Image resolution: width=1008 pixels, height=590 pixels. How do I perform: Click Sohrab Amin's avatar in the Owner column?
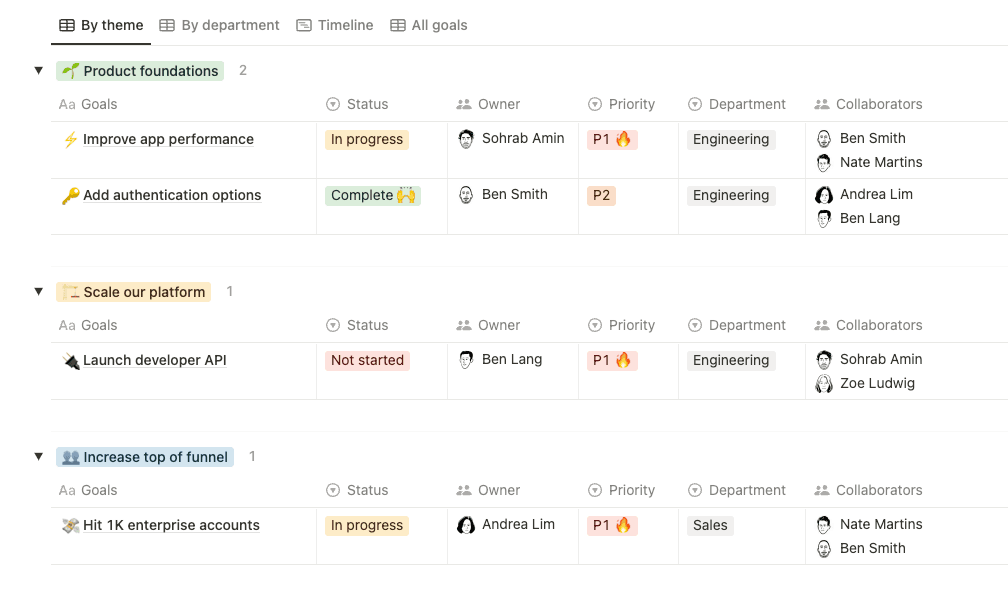point(466,139)
